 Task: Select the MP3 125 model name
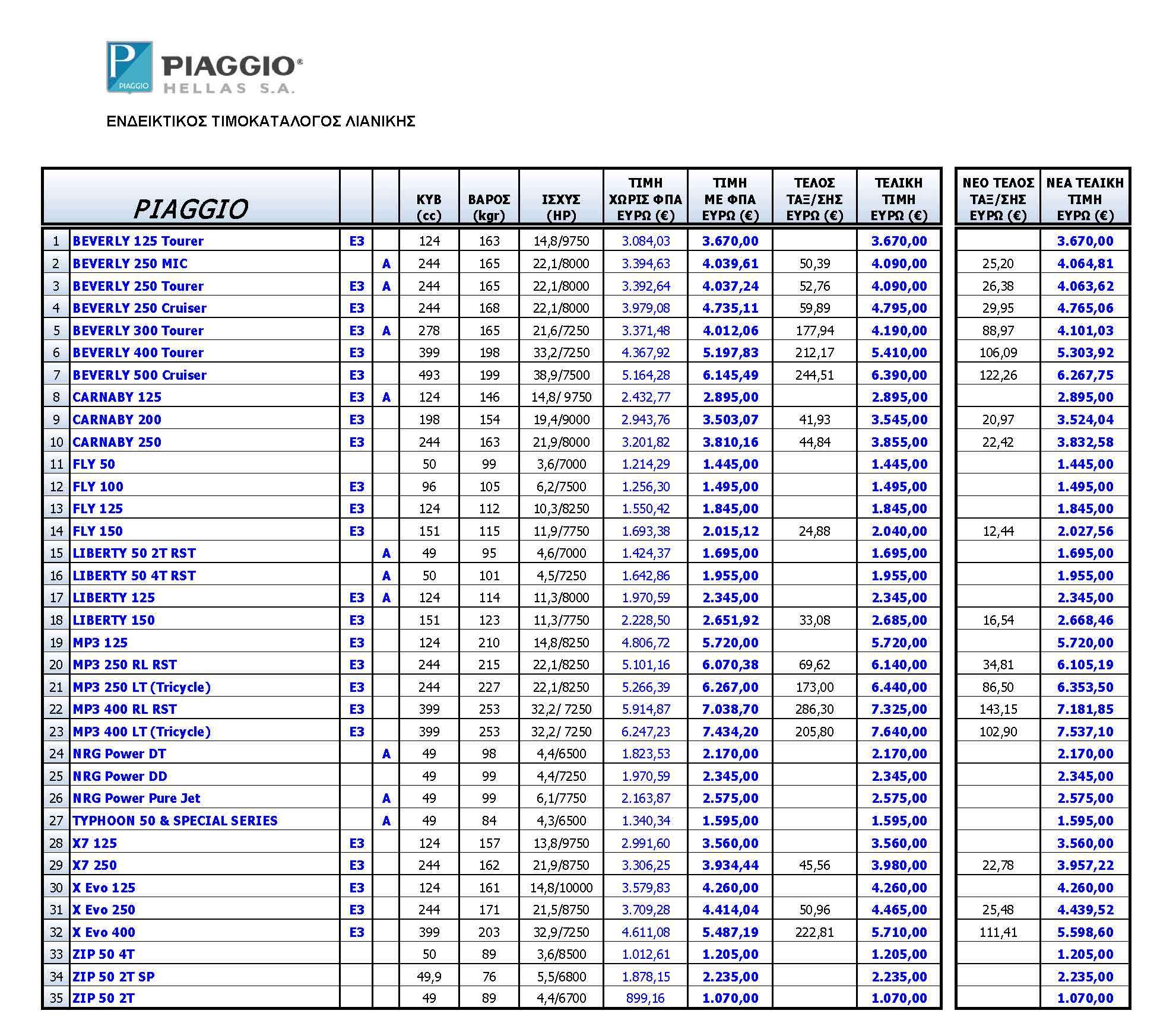pos(100,643)
